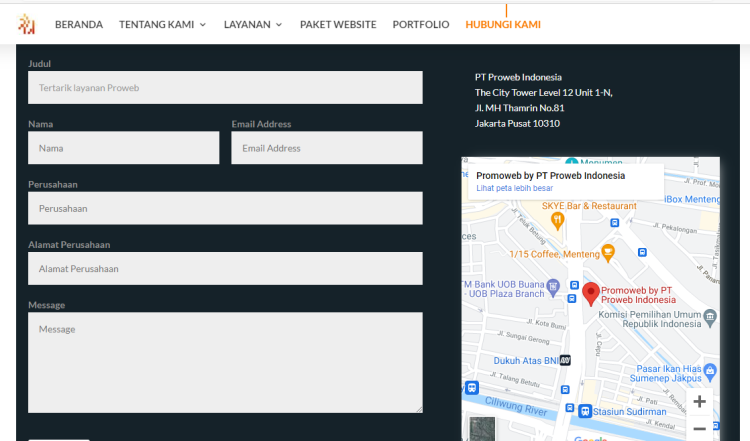Focus the Judul input field
The image size is (750, 441).
click(225, 88)
